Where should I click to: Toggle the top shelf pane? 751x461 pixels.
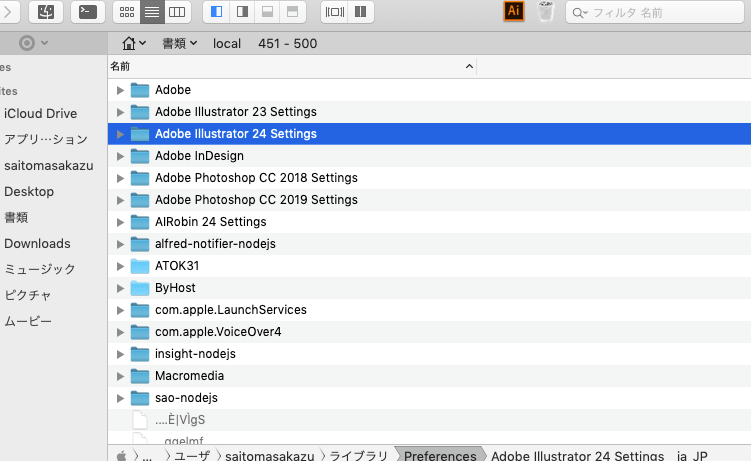293,12
